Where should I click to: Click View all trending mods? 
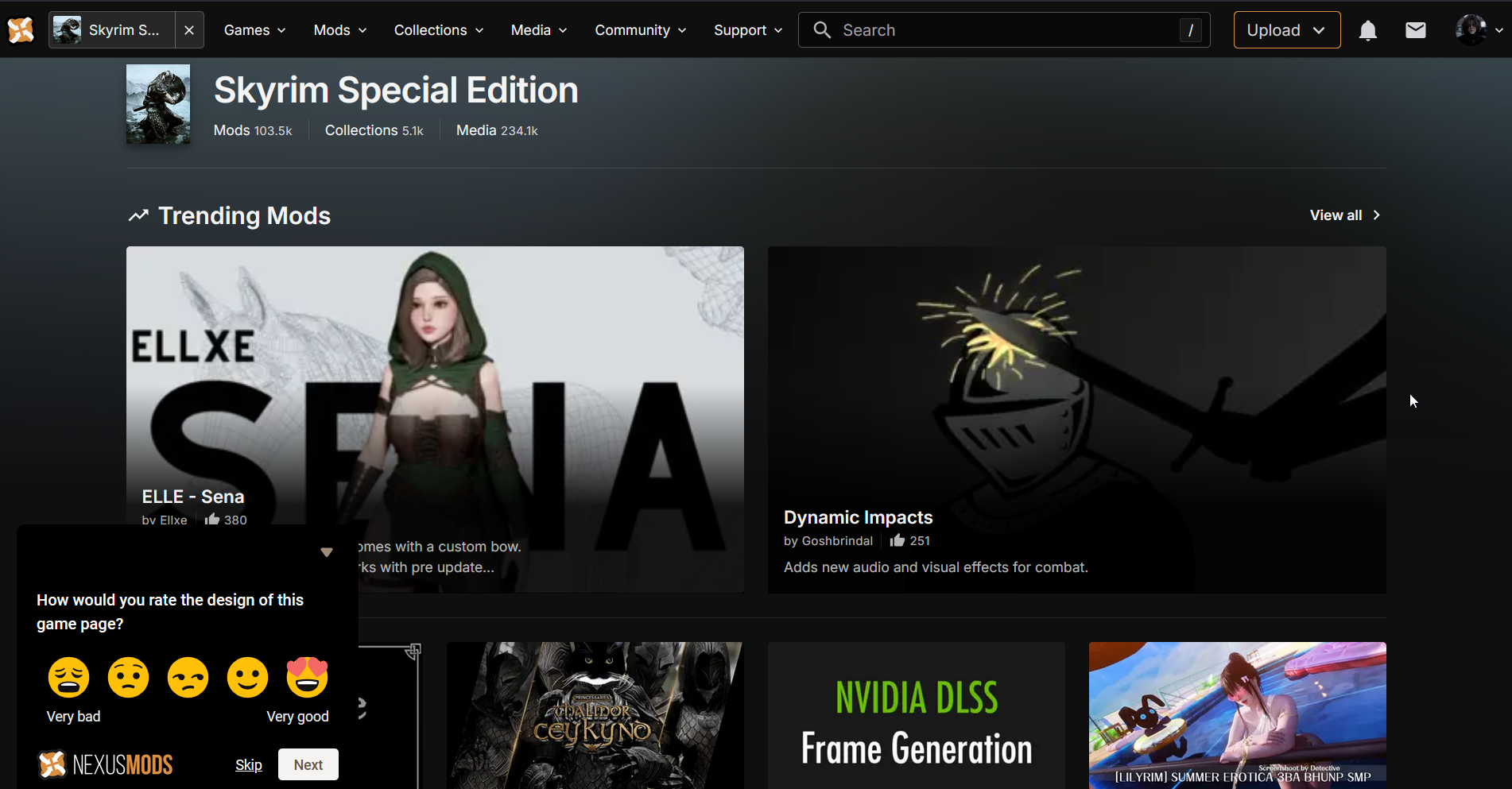pyautogui.click(x=1345, y=215)
